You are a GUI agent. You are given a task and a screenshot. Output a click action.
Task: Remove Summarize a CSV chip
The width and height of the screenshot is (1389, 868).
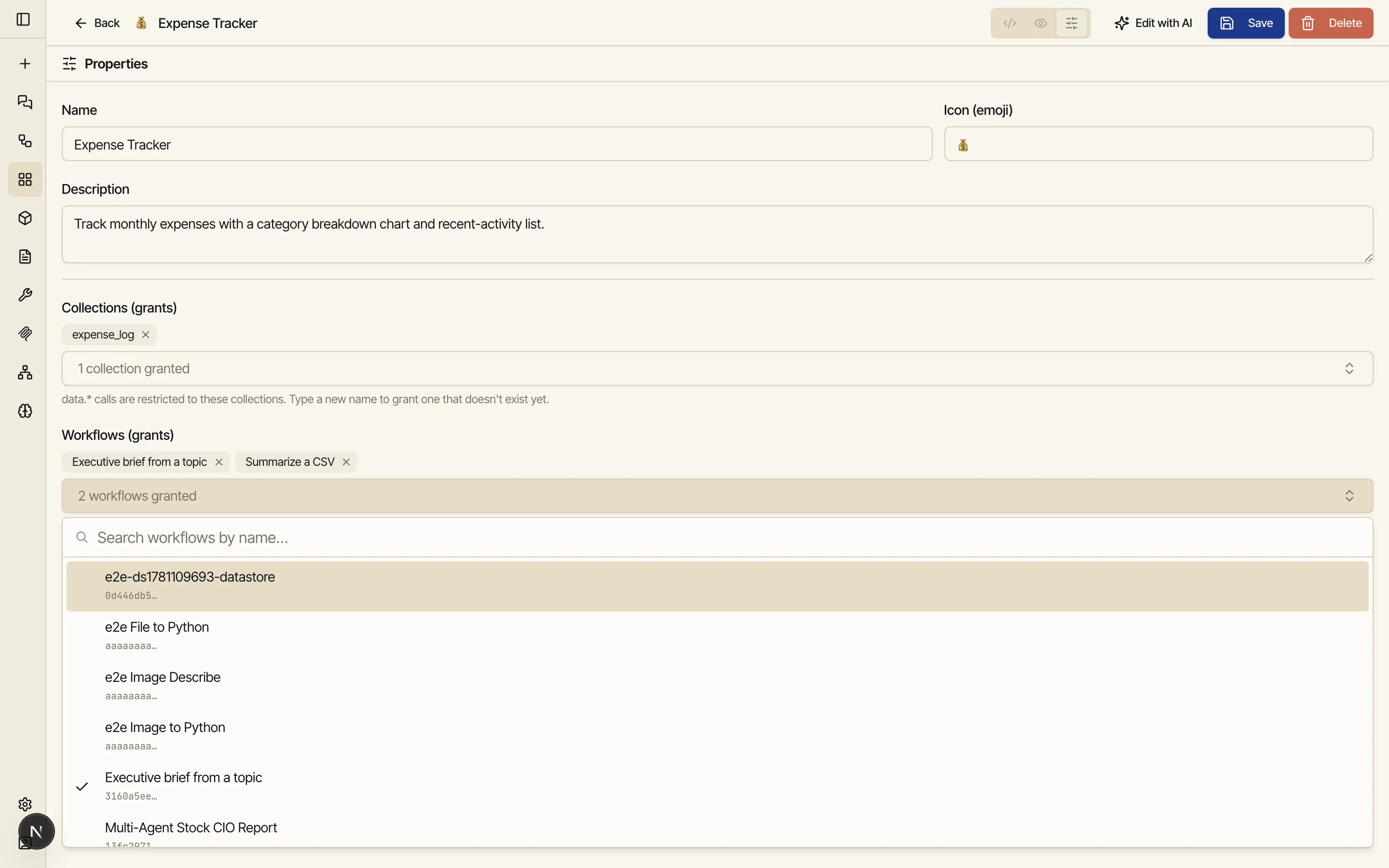(x=346, y=462)
